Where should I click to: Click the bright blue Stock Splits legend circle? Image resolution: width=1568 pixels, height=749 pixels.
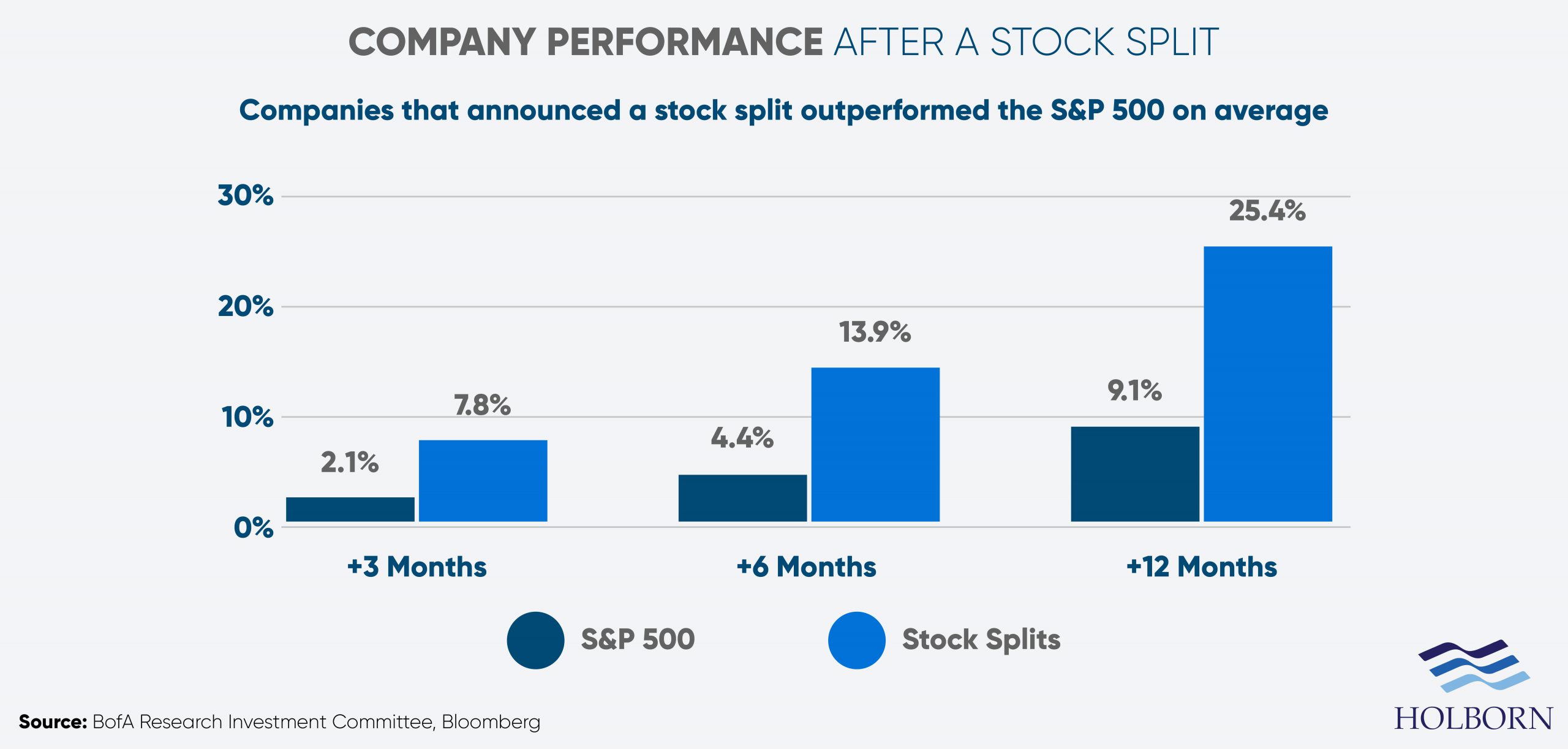pyautogui.click(x=856, y=640)
